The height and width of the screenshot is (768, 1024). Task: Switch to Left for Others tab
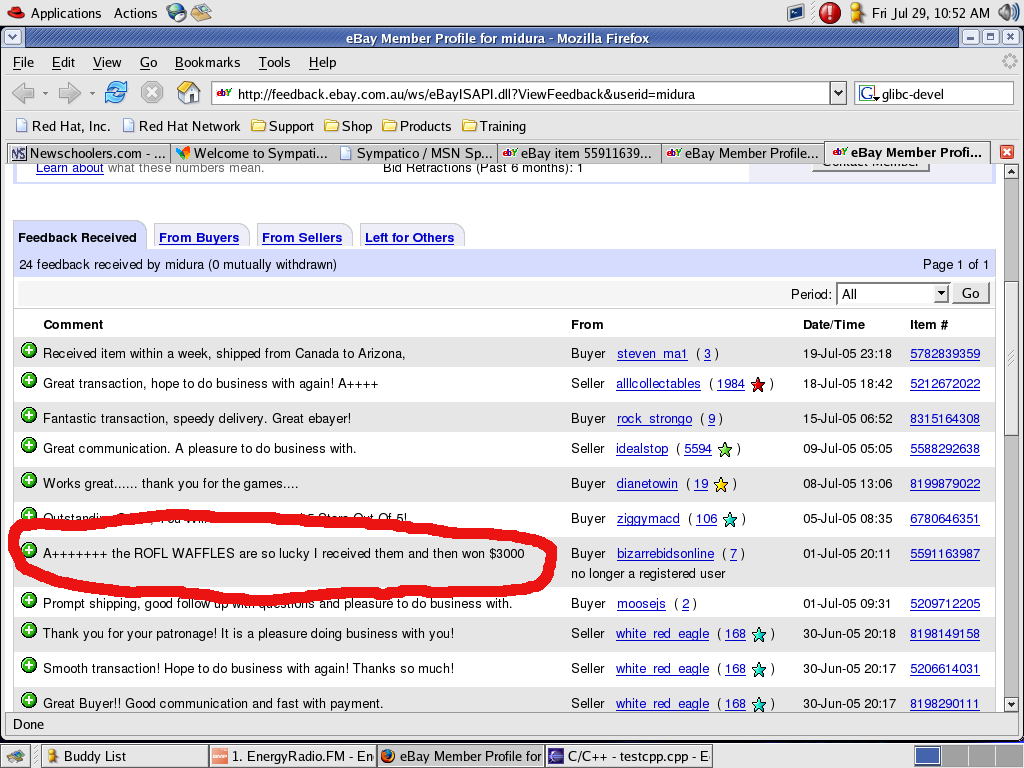(x=409, y=237)
